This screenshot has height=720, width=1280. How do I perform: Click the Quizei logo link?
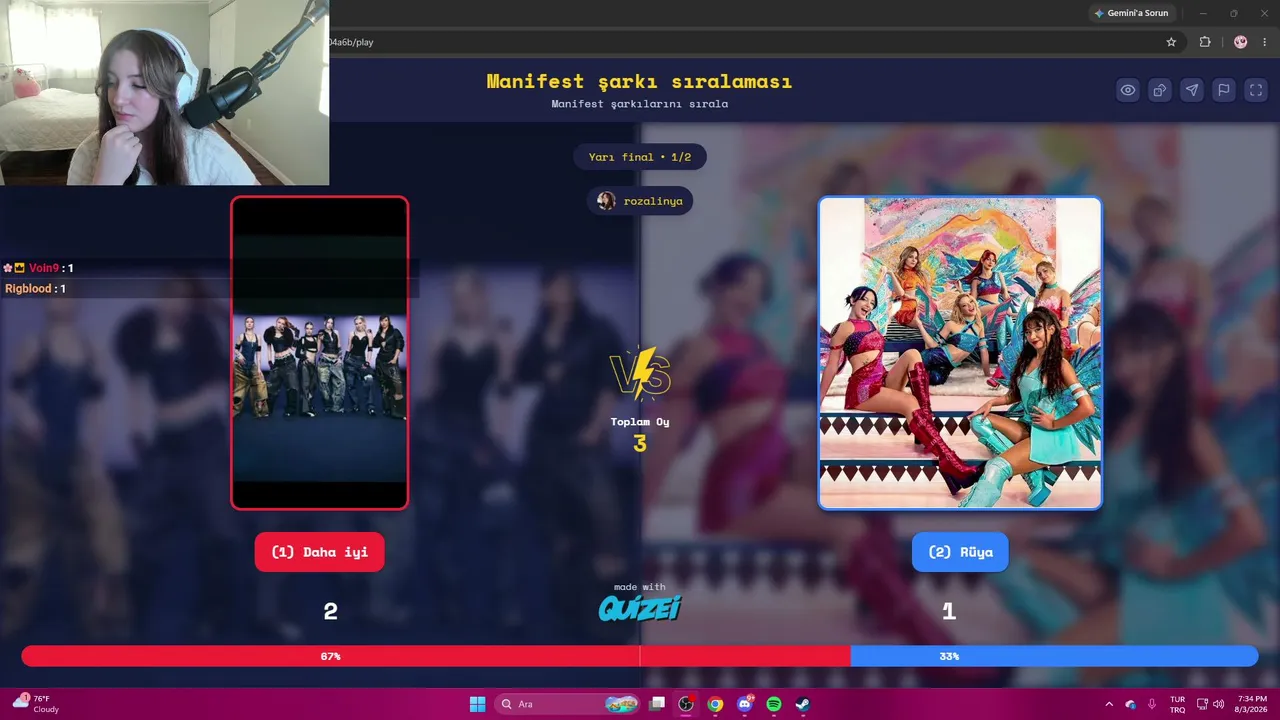[x=640, y=607]
